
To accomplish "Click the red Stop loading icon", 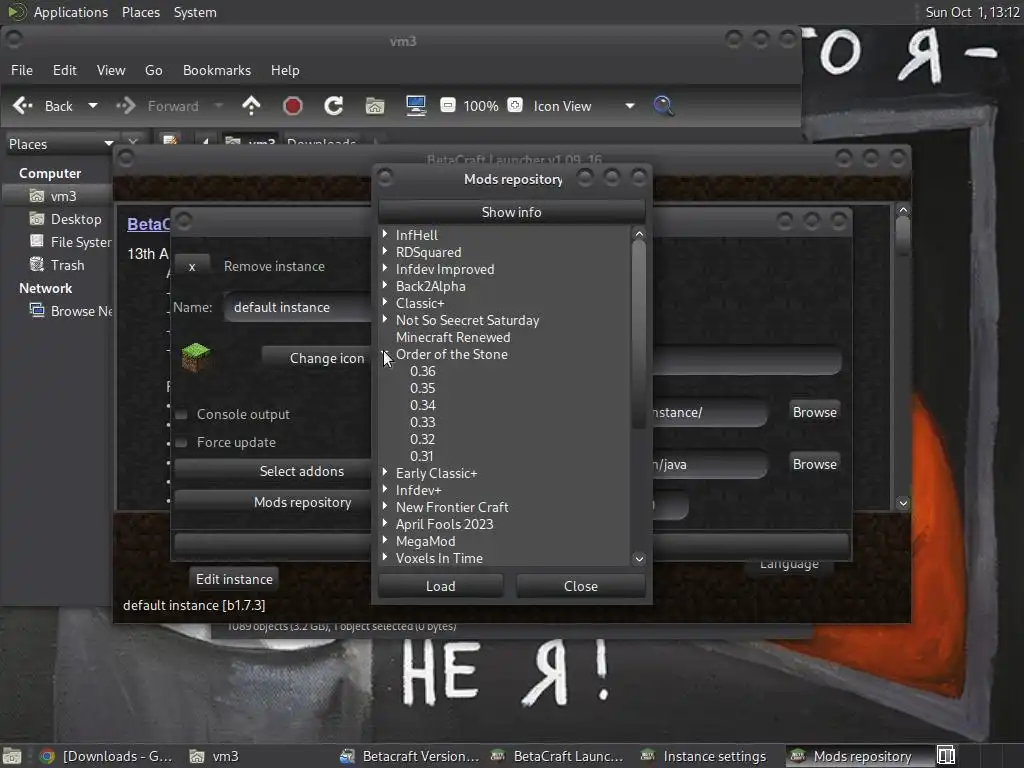I will [293, 106].
